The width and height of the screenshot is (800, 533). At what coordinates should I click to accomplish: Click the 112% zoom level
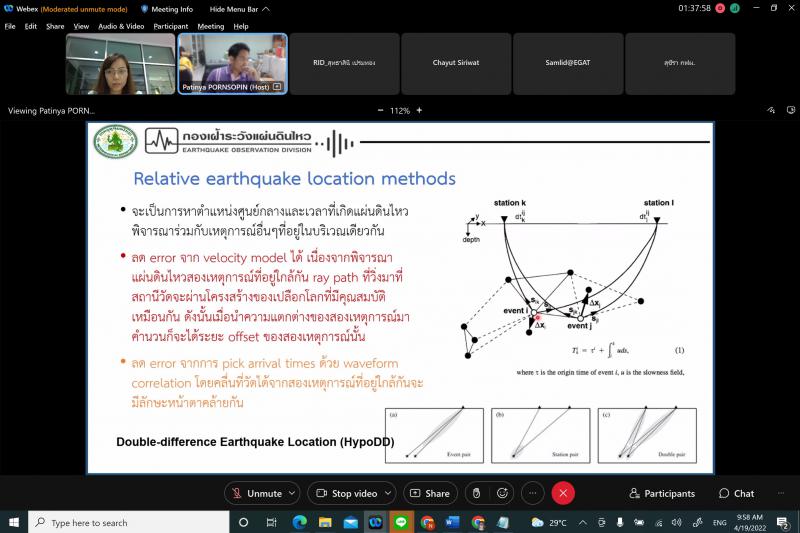400,111
